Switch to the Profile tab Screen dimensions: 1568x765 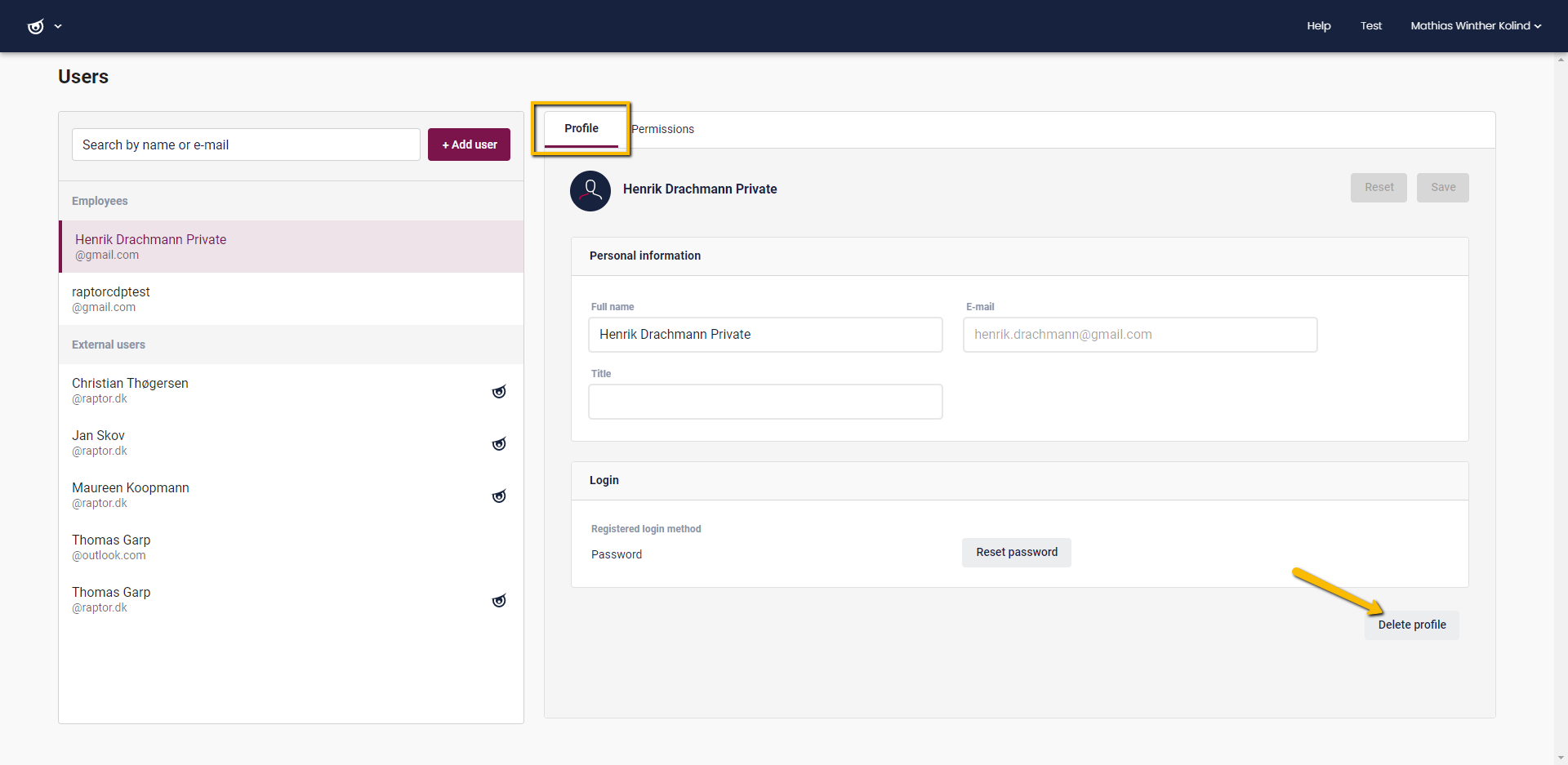[581, 129]
